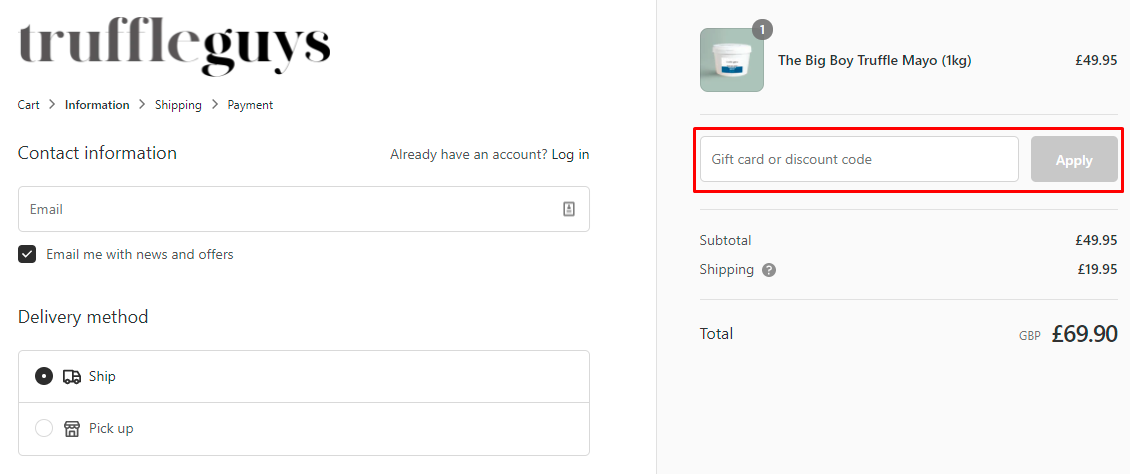Click the Delivery method heading

coord(83,317)
